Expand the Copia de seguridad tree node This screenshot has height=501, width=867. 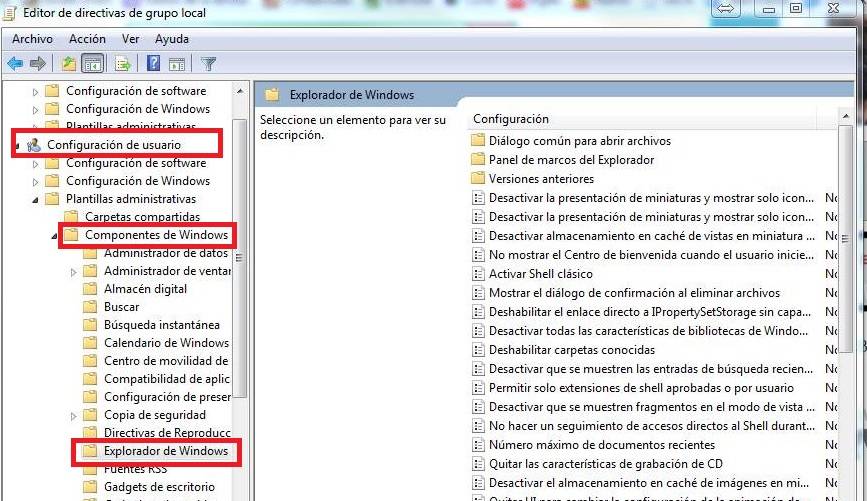coord(74,415)
